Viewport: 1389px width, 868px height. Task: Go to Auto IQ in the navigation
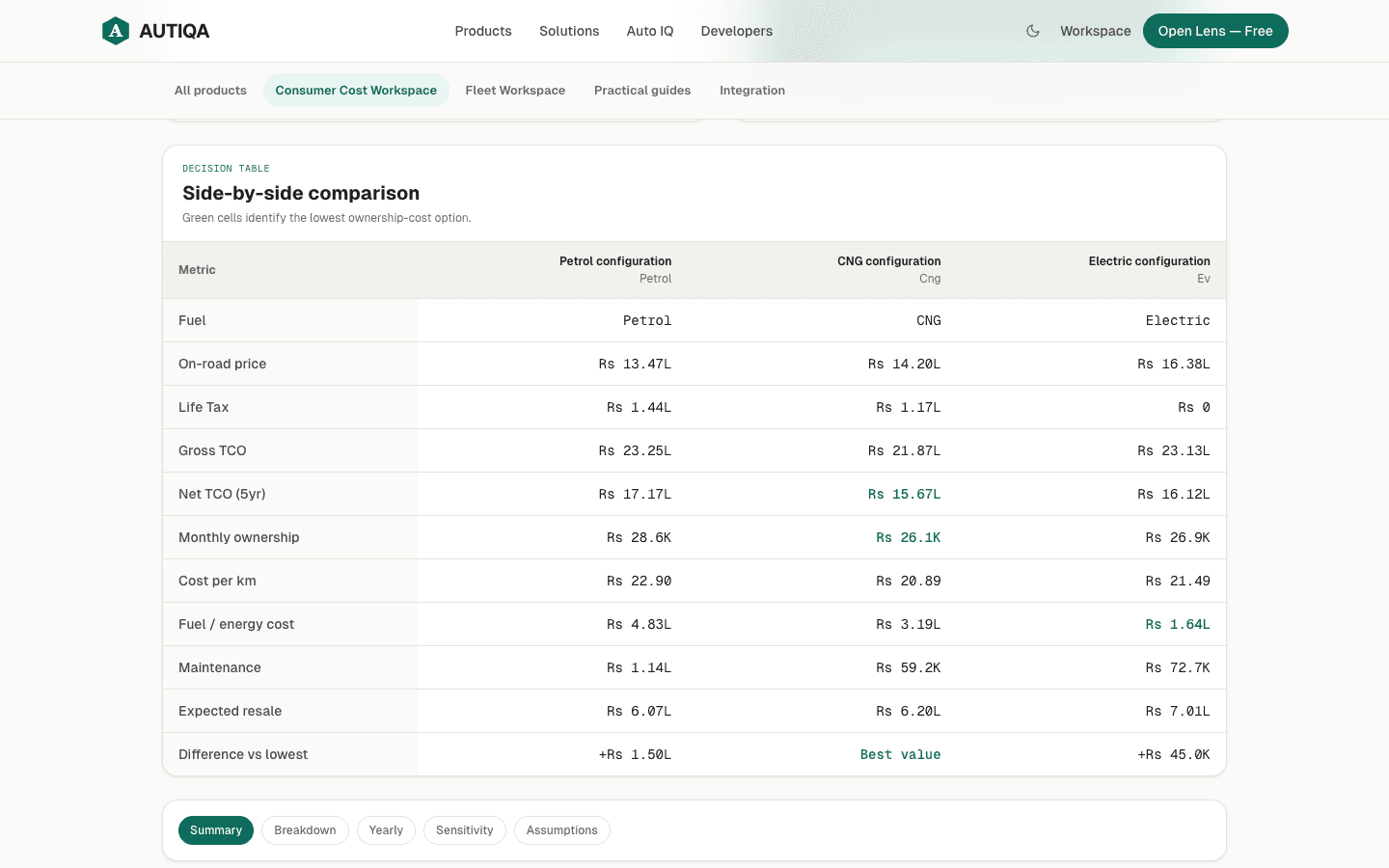click(x=650, y=31)
